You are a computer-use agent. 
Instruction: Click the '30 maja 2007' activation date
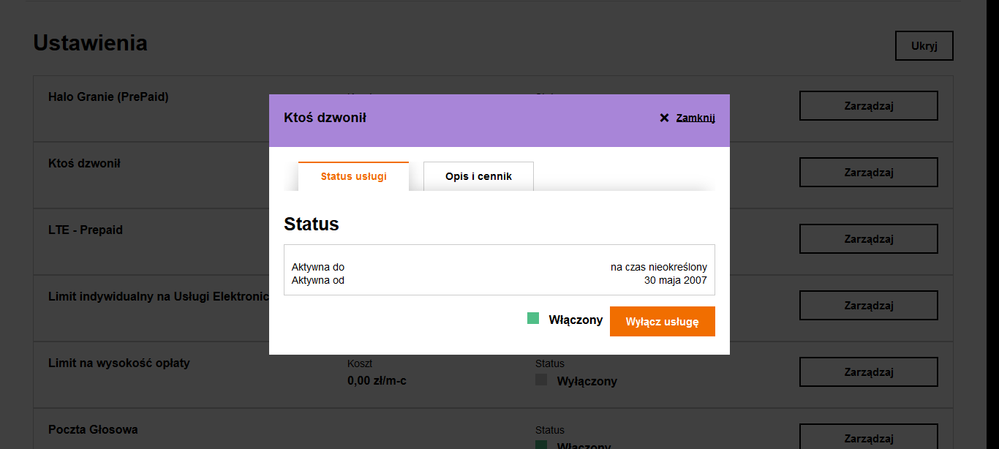coord(675,281)
